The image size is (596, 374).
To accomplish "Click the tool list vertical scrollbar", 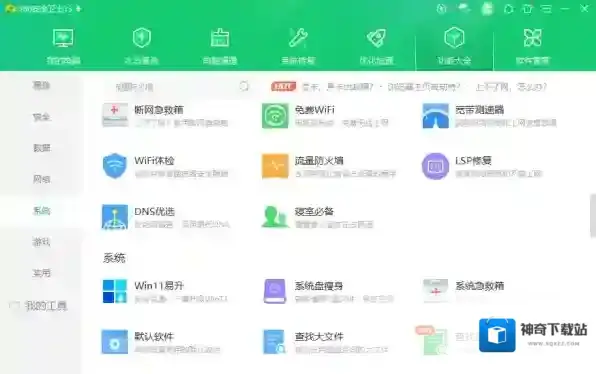I will pyautogui.click(x=593, y=216).
